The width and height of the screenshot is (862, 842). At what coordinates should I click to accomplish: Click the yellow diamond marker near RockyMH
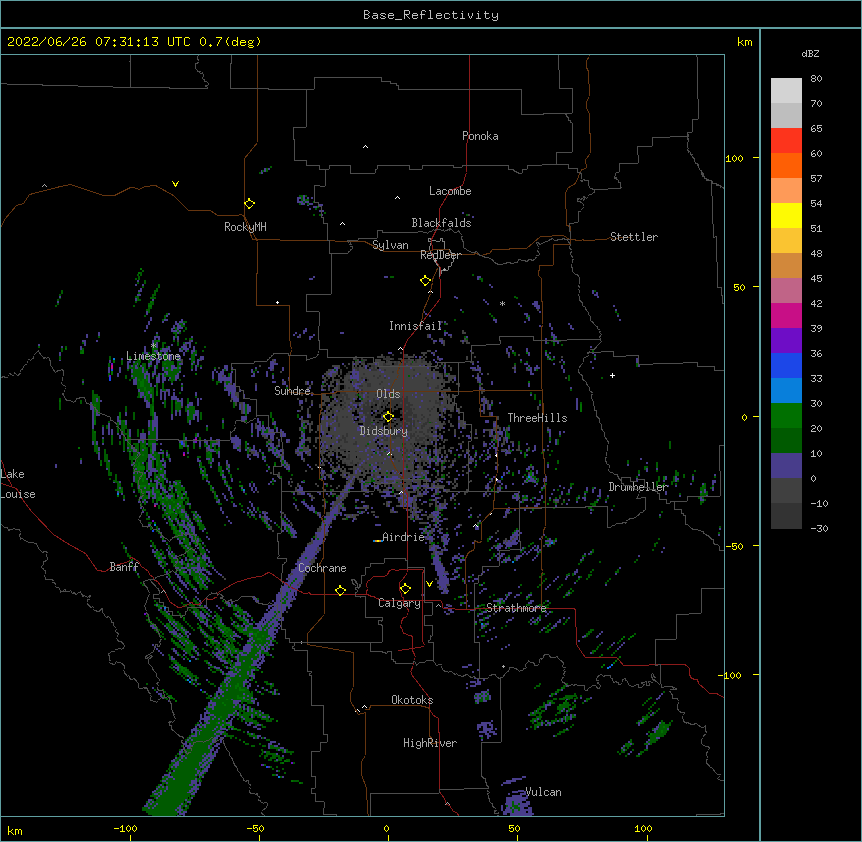pyautogui.click(x=250, y=204)
